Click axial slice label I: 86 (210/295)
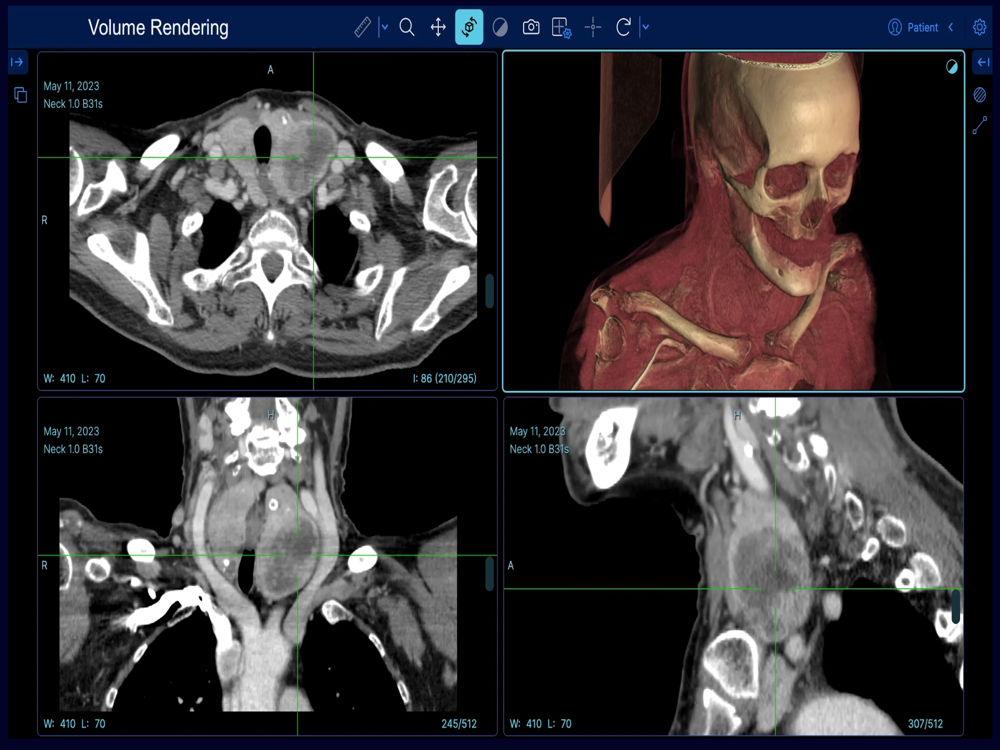 coord(445,378)
